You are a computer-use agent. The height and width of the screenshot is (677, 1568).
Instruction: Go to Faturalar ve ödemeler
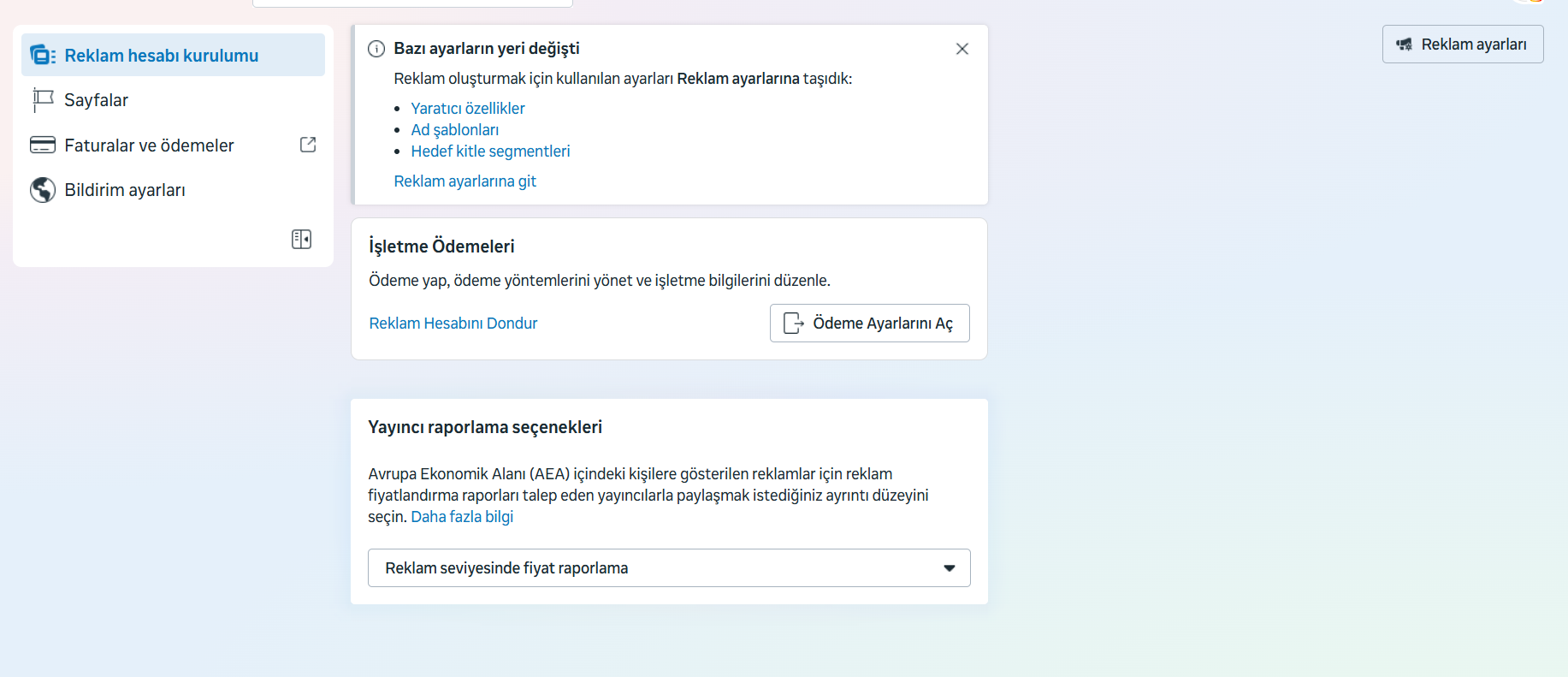(x=149, y=145)
